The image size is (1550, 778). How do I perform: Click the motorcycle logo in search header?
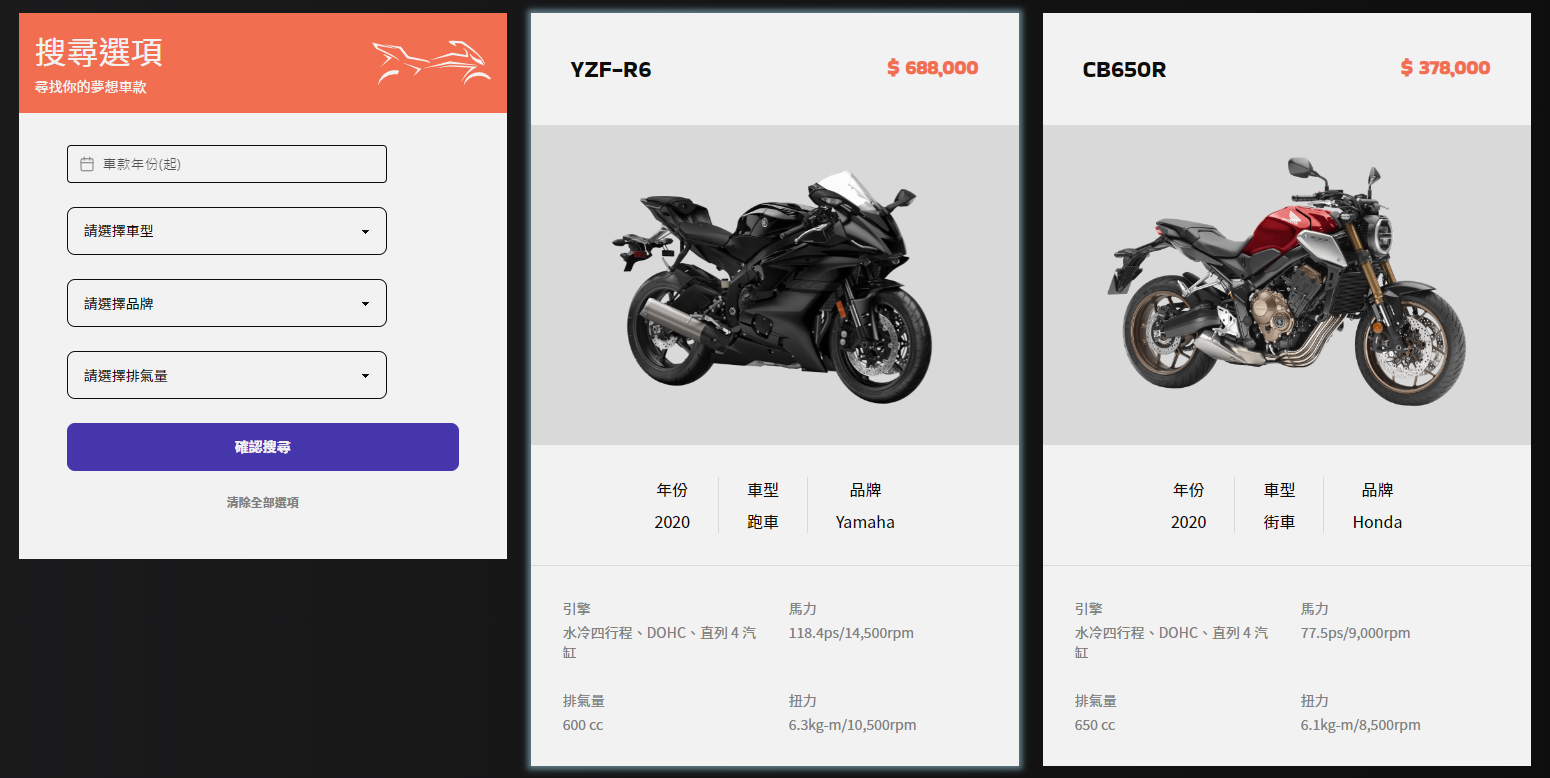pos(431,62)
